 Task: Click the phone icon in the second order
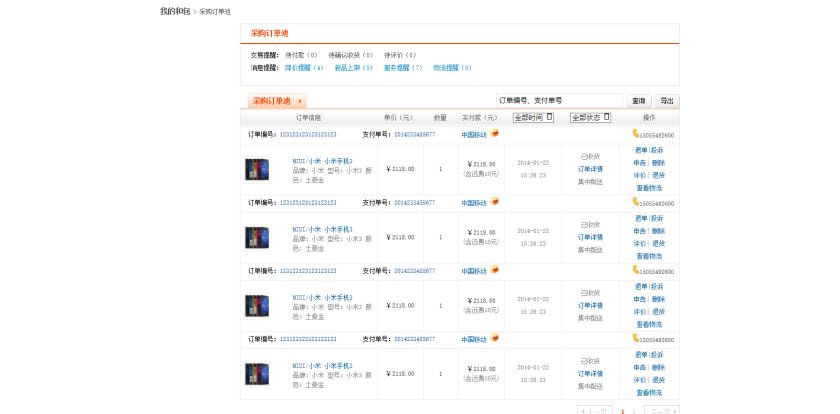[x=635, y=201]
